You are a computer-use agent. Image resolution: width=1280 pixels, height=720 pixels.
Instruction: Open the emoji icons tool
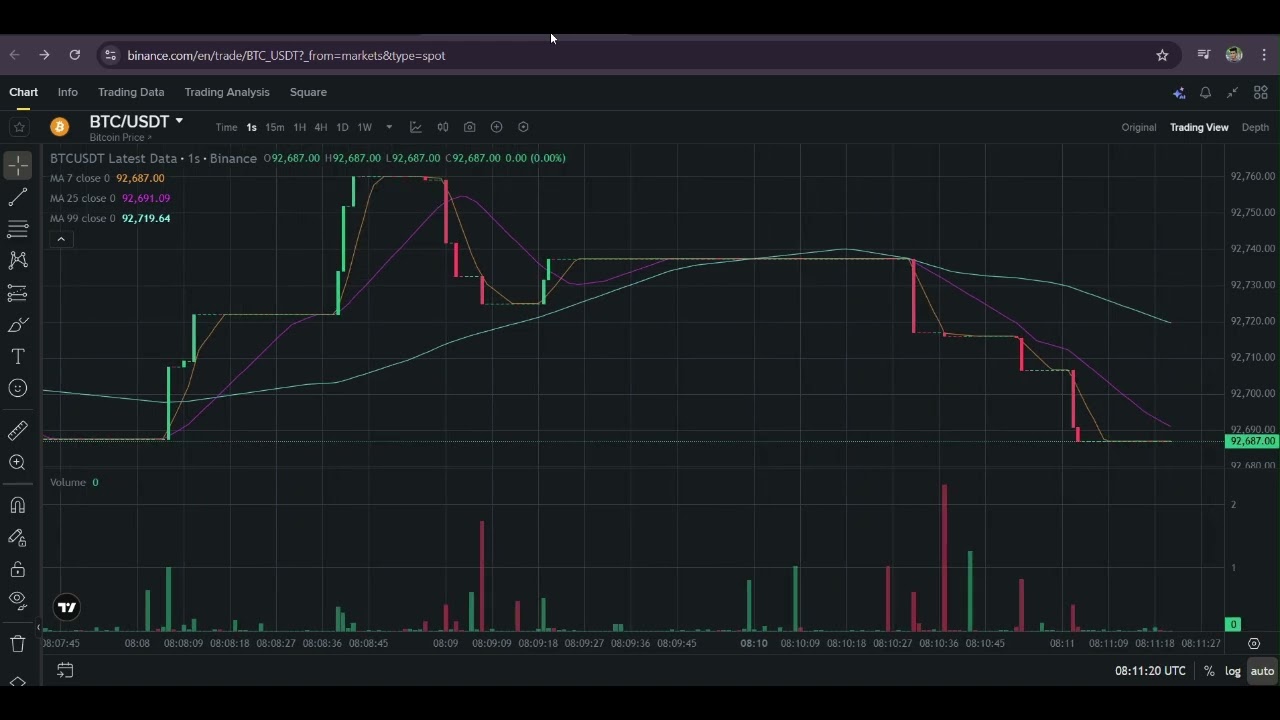coord(18,388)
